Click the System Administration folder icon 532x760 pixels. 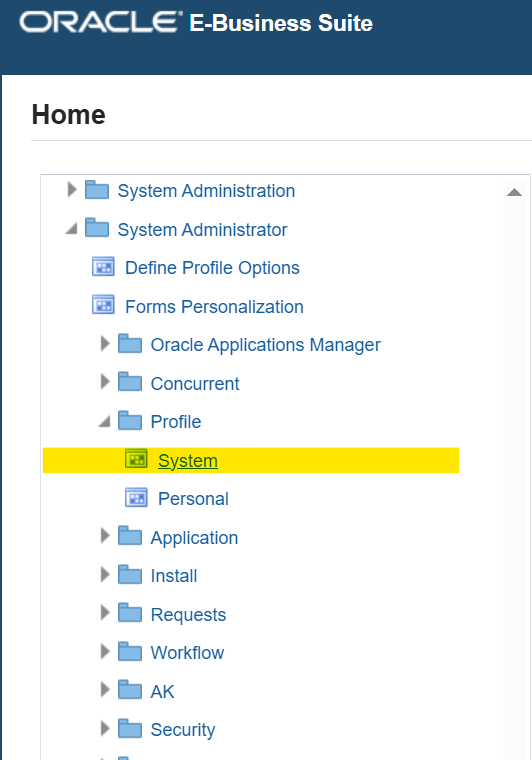pyautogui.click(x=97, y=190)
